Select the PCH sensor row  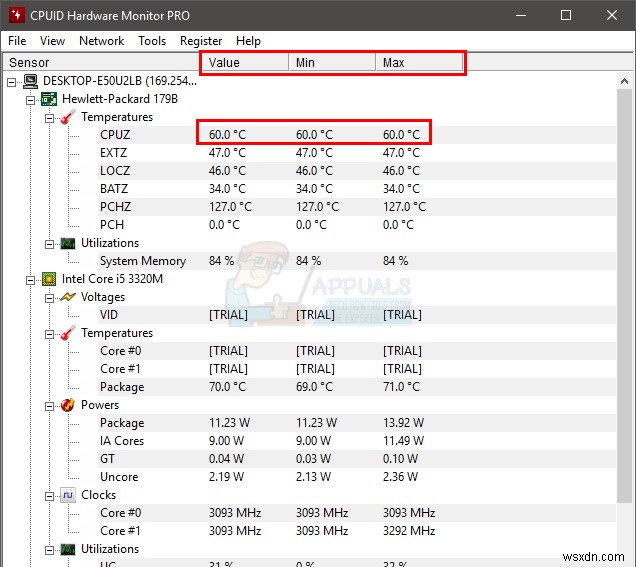point(357,225)
